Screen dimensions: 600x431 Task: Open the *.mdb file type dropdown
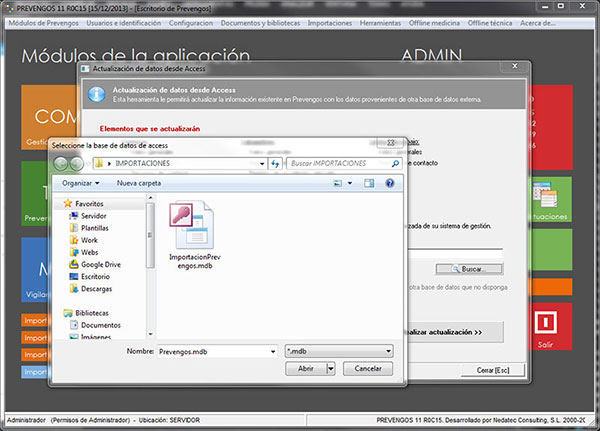coord(339,351)
